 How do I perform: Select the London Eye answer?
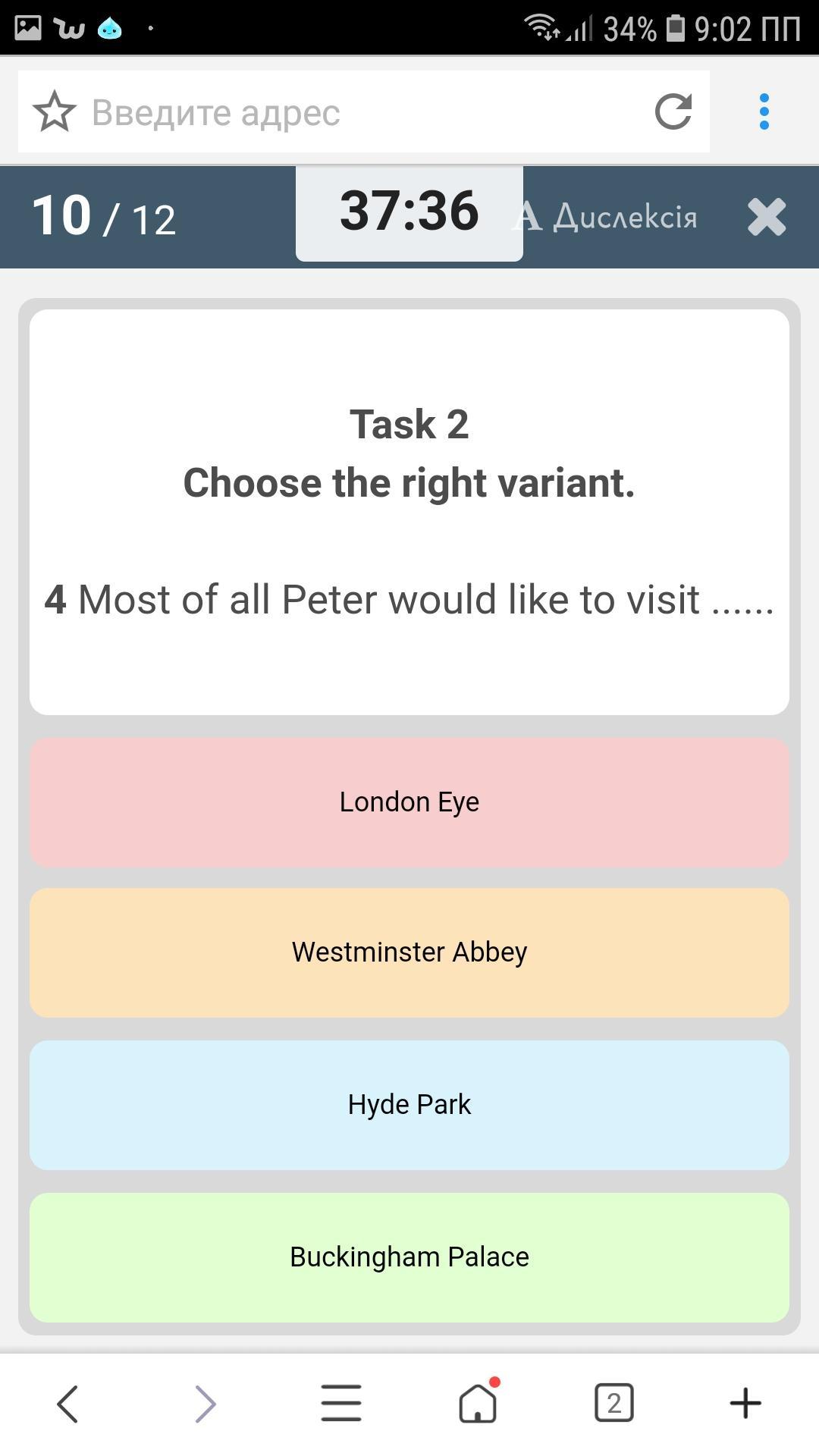click(x=409, y=802)
